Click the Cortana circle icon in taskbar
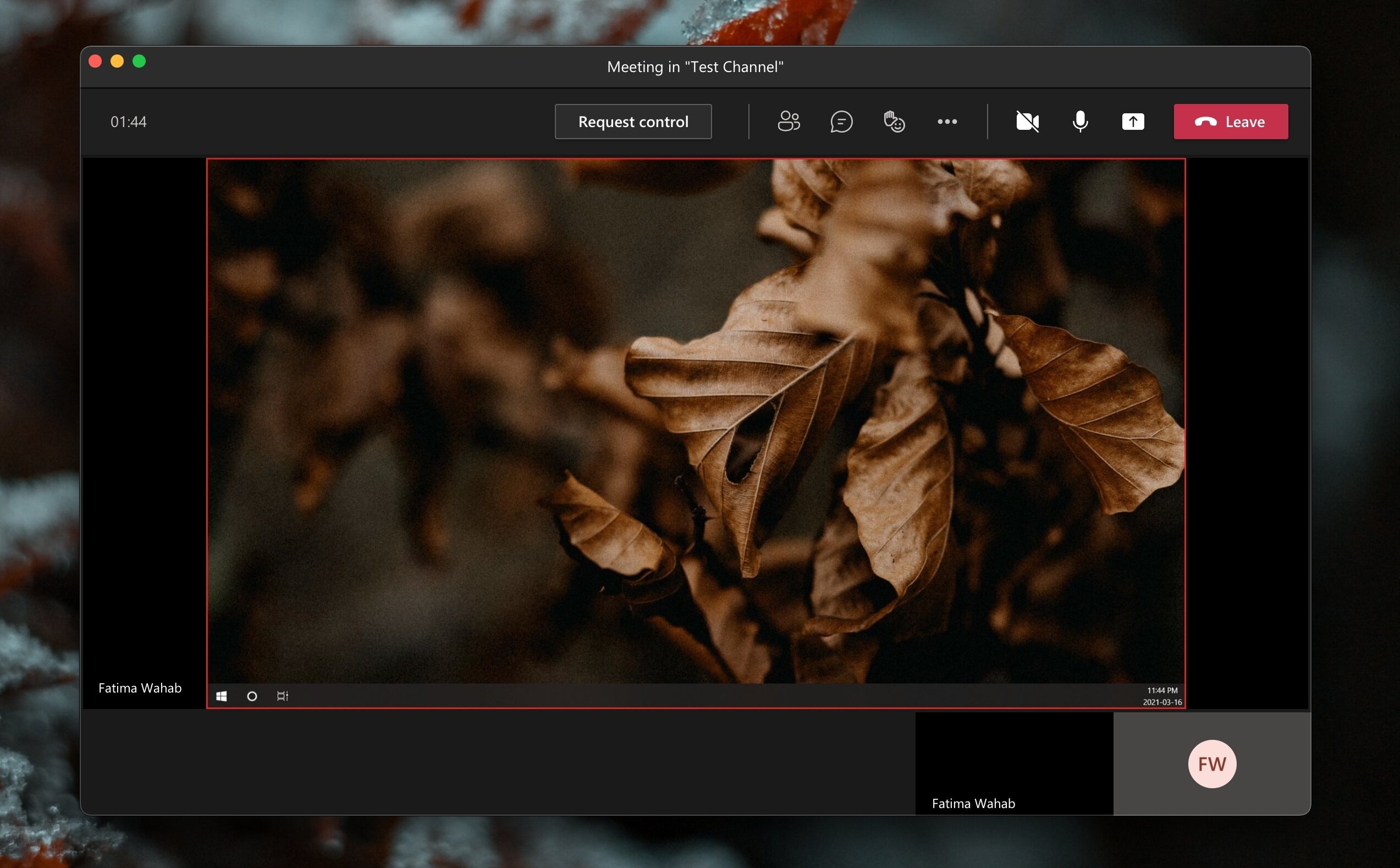 pyautogui.click(x=252, y=696)
